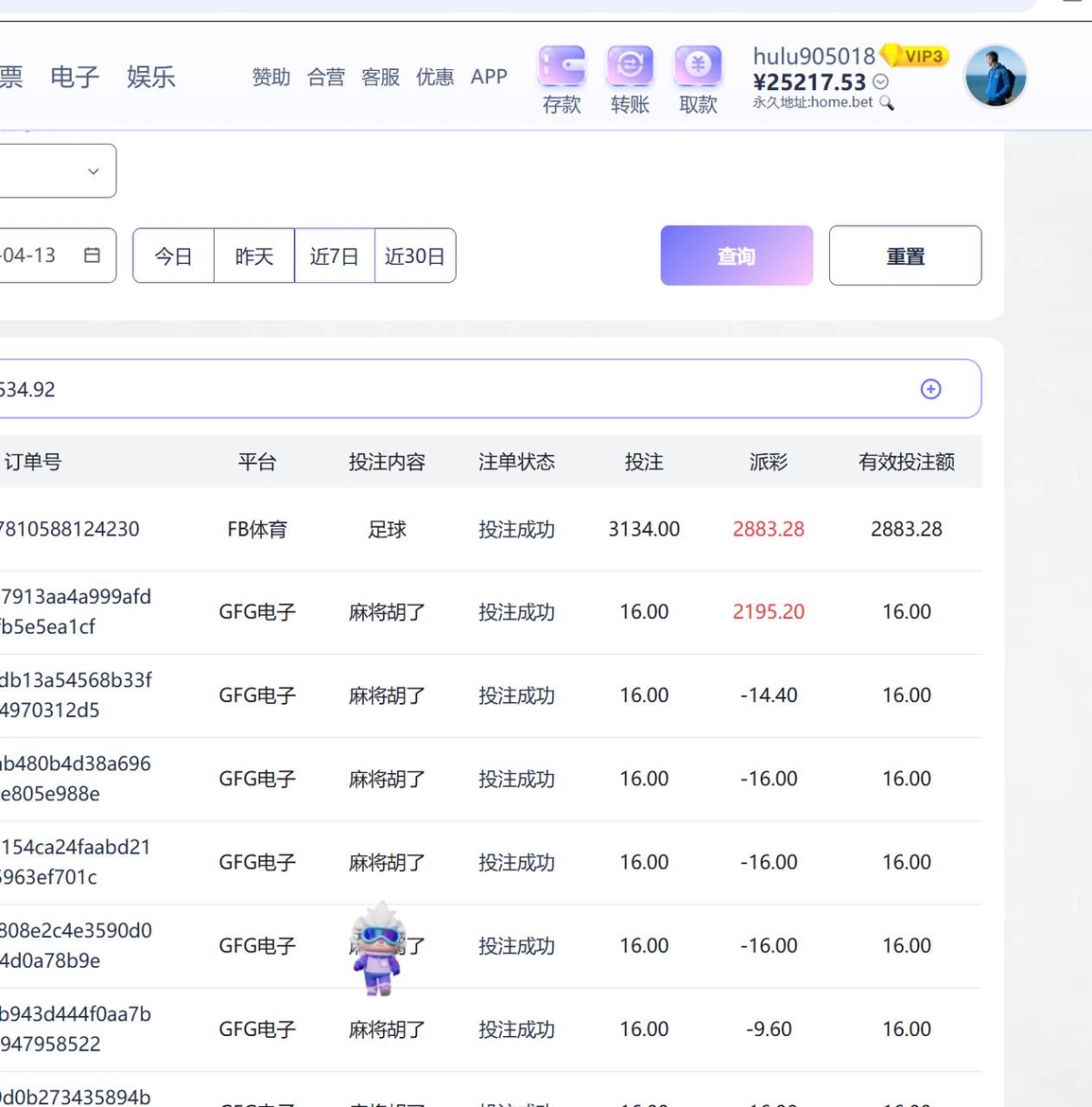Open the profile by clicking the avatar picture
This screenshot has width=1092, height=1107.
pos(995,75)
